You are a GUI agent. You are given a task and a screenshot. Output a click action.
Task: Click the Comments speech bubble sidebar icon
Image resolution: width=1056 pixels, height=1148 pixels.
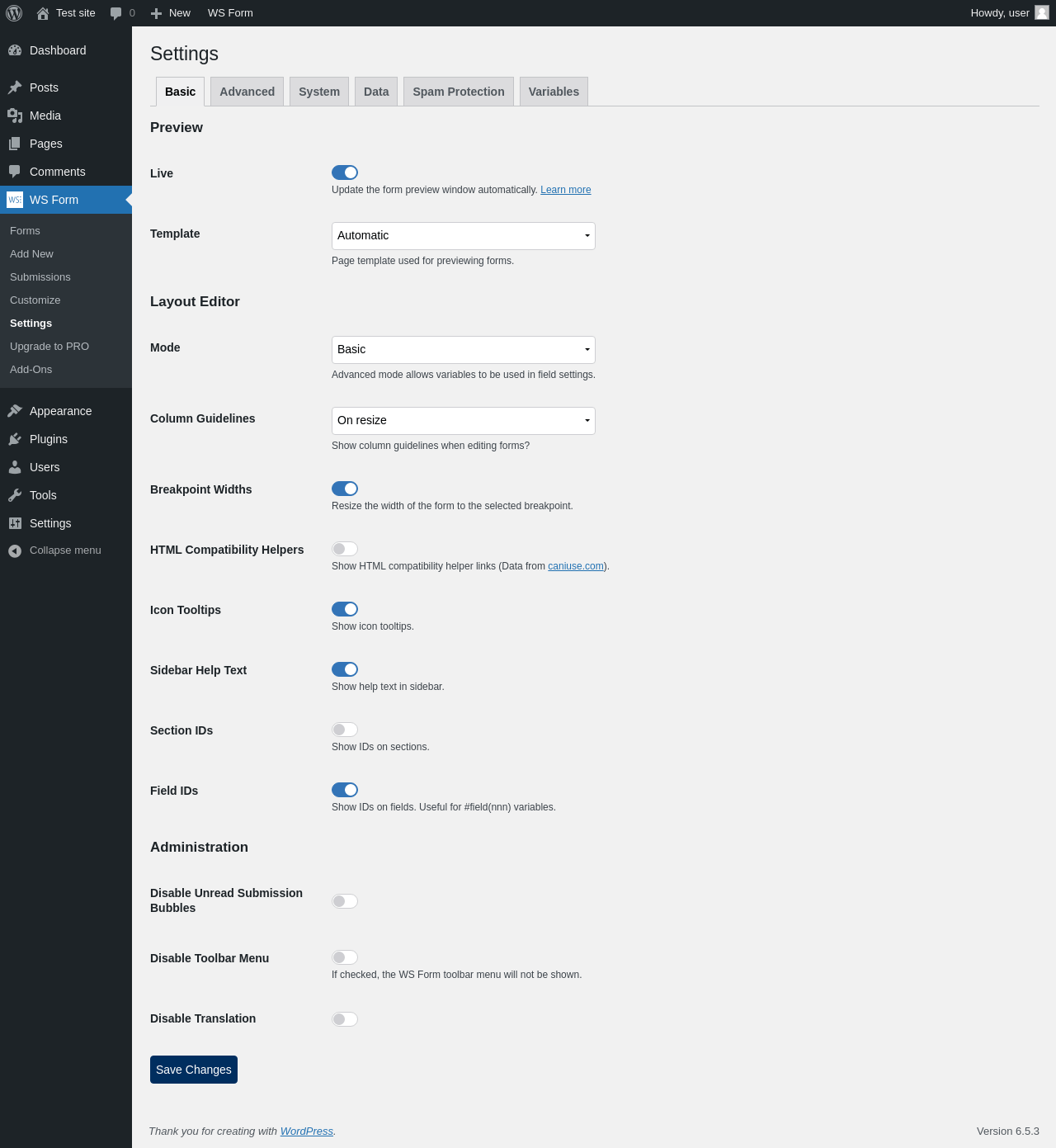[x=15, y=172]
